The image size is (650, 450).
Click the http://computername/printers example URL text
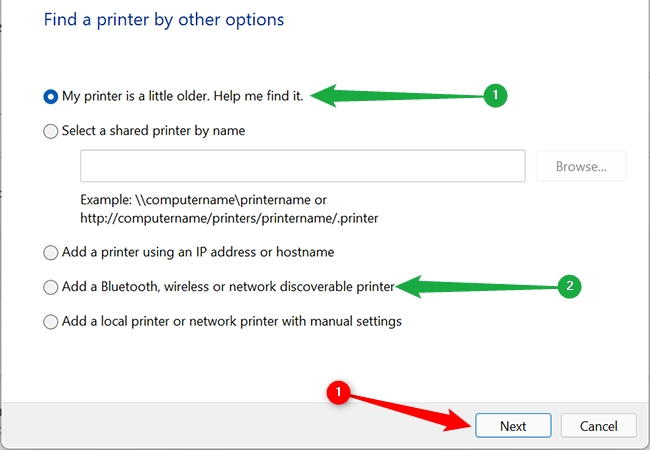[x=230, y=217]
